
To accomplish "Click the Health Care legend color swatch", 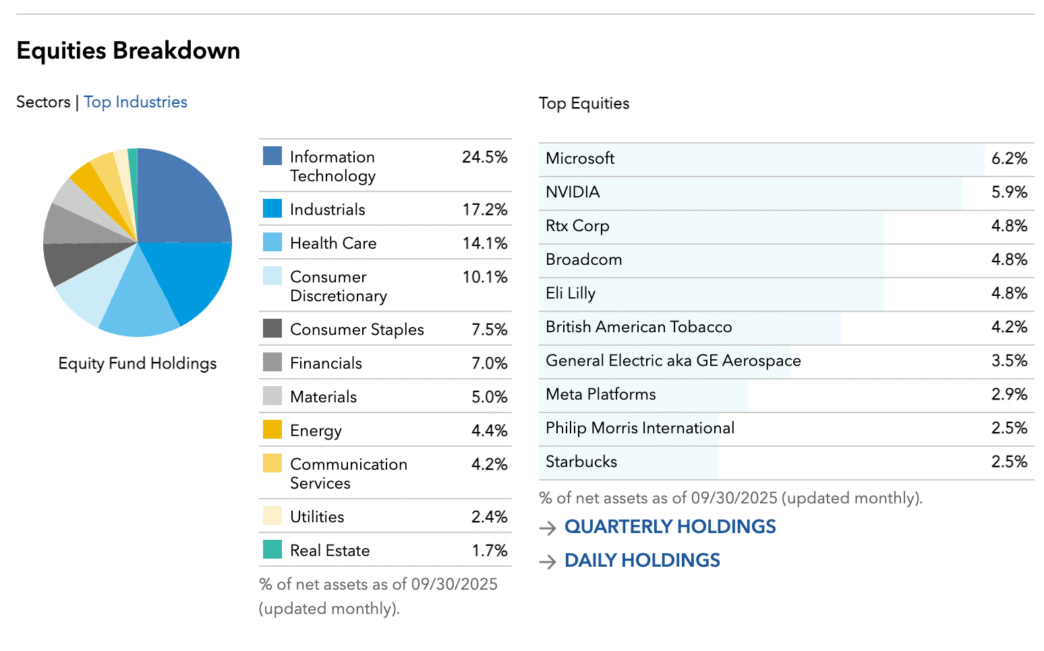I will 272,242.
